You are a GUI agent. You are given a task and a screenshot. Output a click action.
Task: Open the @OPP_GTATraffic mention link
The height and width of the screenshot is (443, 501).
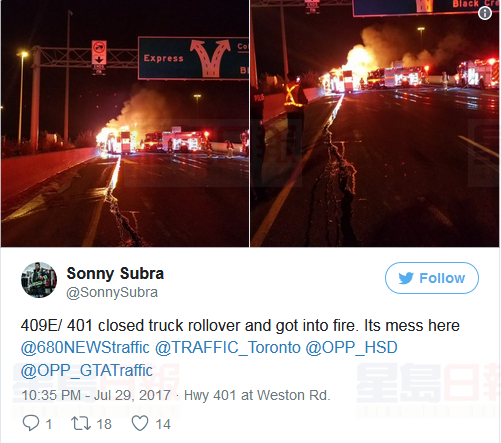pyautogui.click(x=87, y=370)
